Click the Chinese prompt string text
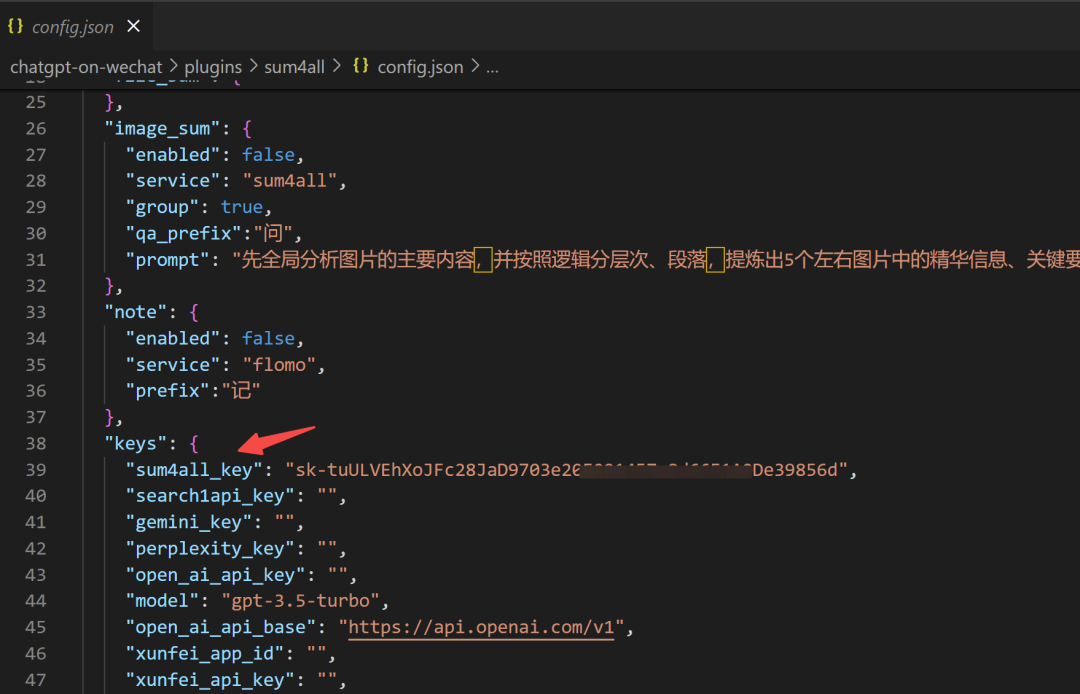 point(656,260)
